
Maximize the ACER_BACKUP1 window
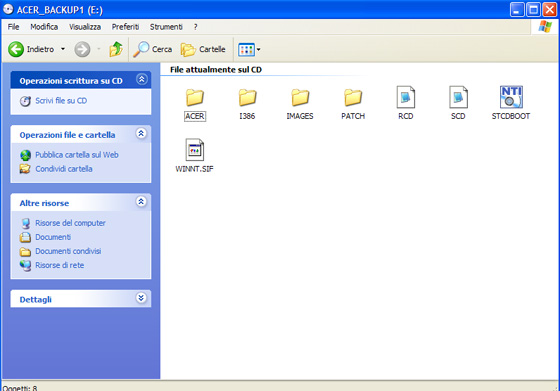534,10
